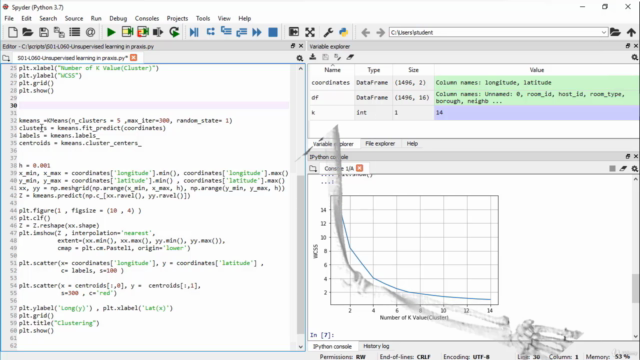Open Variable explorer options menu
Screen dimensions: 640x360
pos(635,58)
